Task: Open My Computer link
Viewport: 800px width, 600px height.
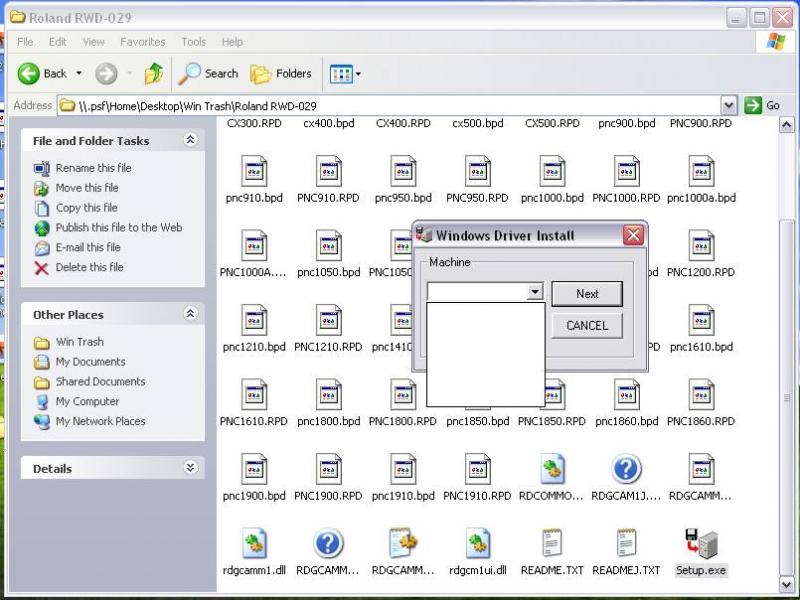Action: click(x=87, y=402)
